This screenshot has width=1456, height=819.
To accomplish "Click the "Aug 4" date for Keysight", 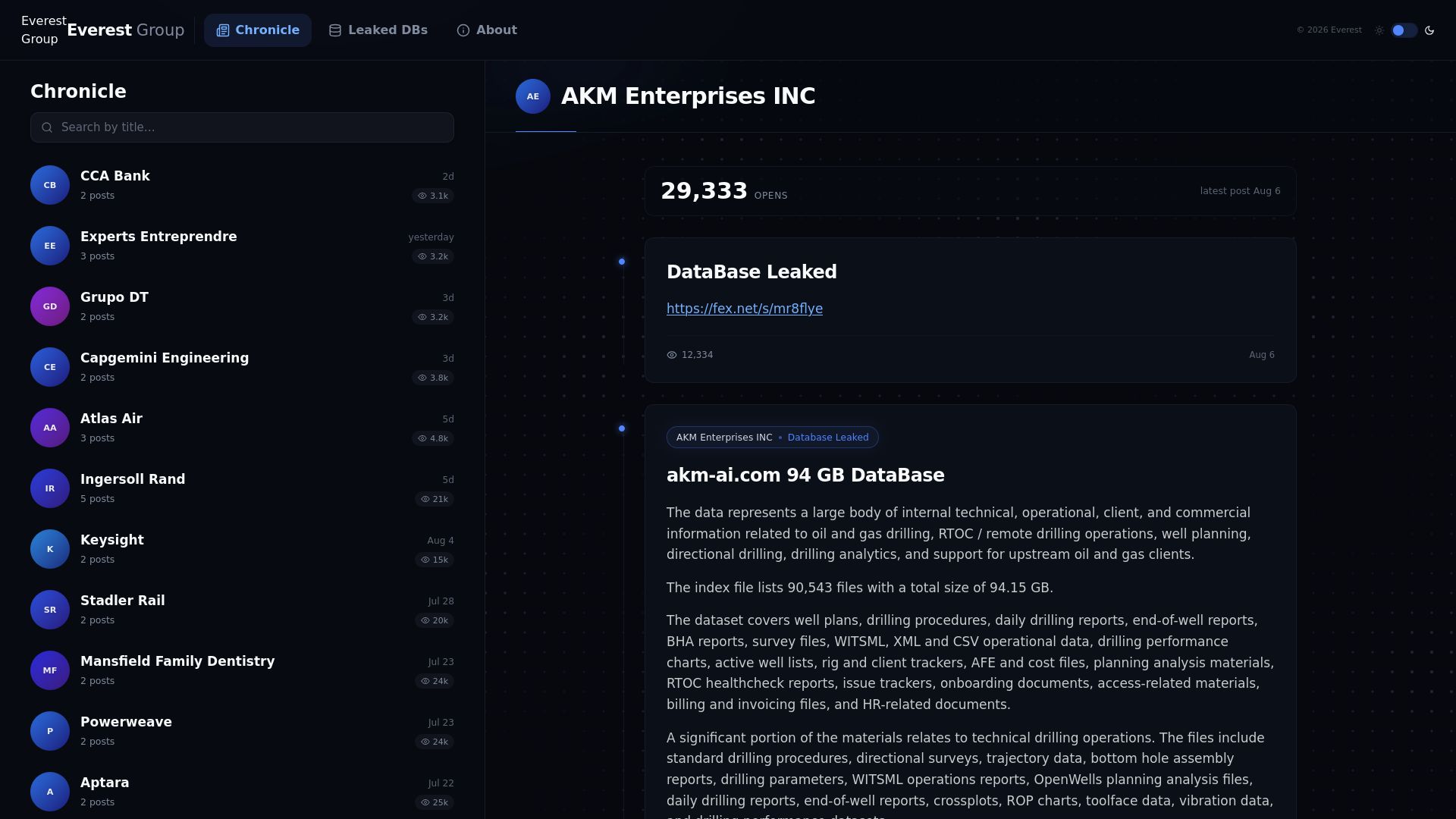I will pos(441,541).
